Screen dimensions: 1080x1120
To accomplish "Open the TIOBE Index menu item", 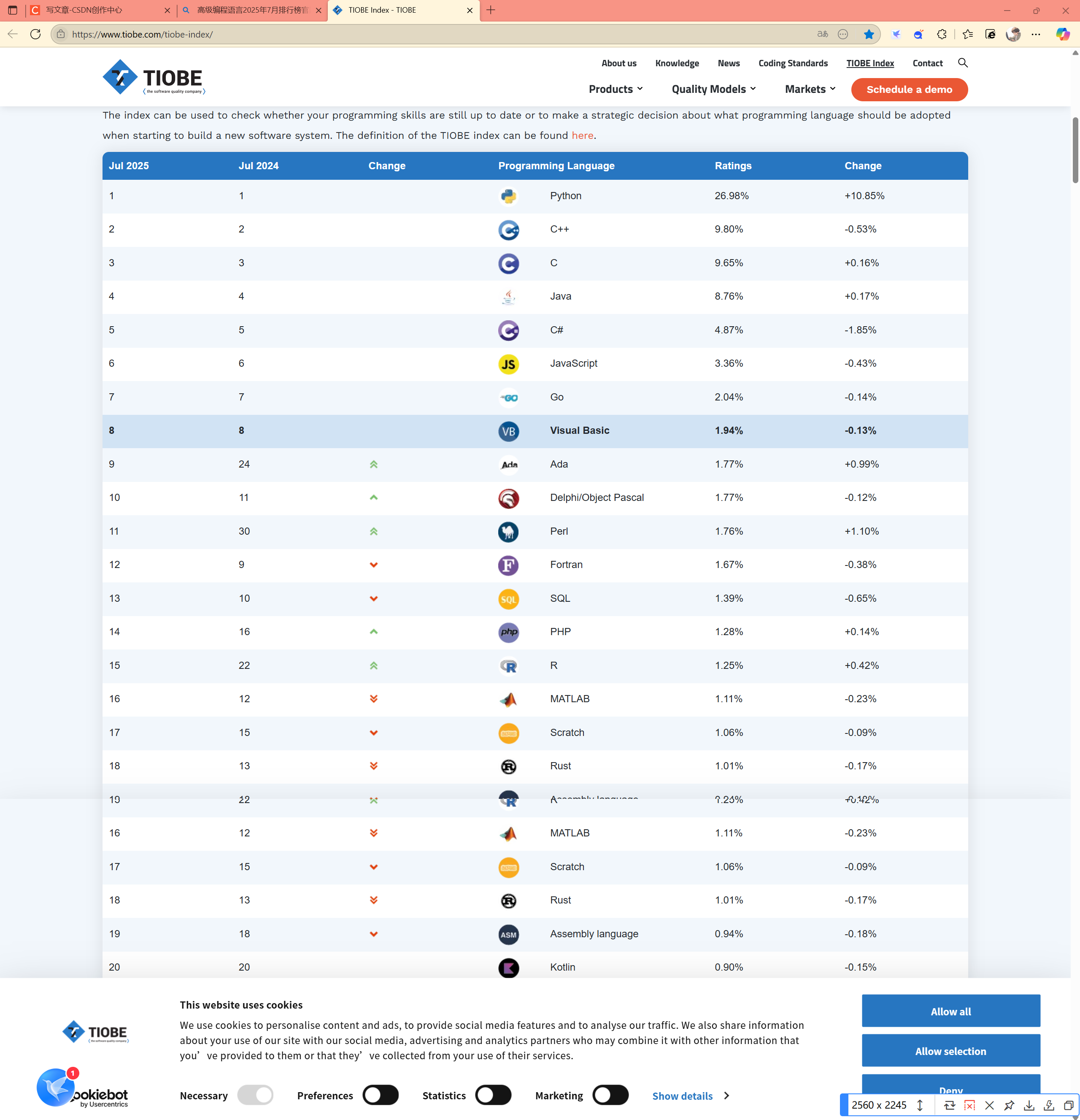I will pyautogui.click(x=870, y=63).
